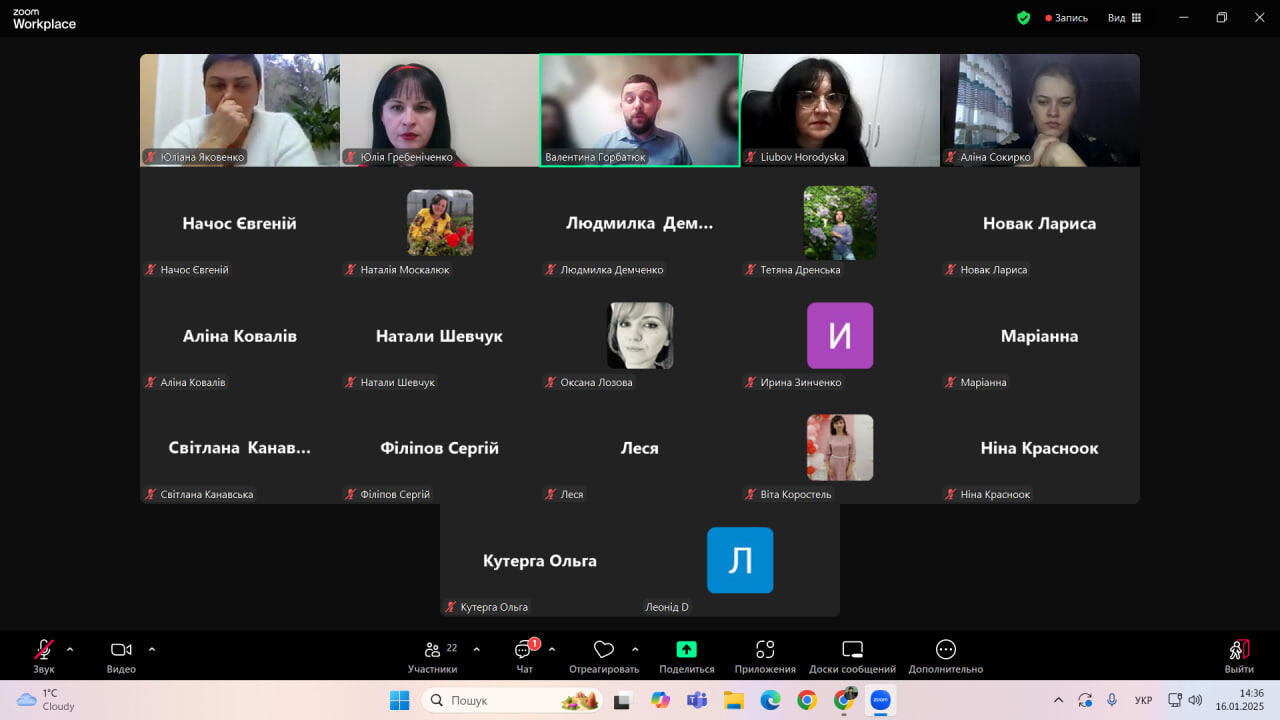Click the Zoom taskbar icon
1280x720 pixels.
pos(880,700)
